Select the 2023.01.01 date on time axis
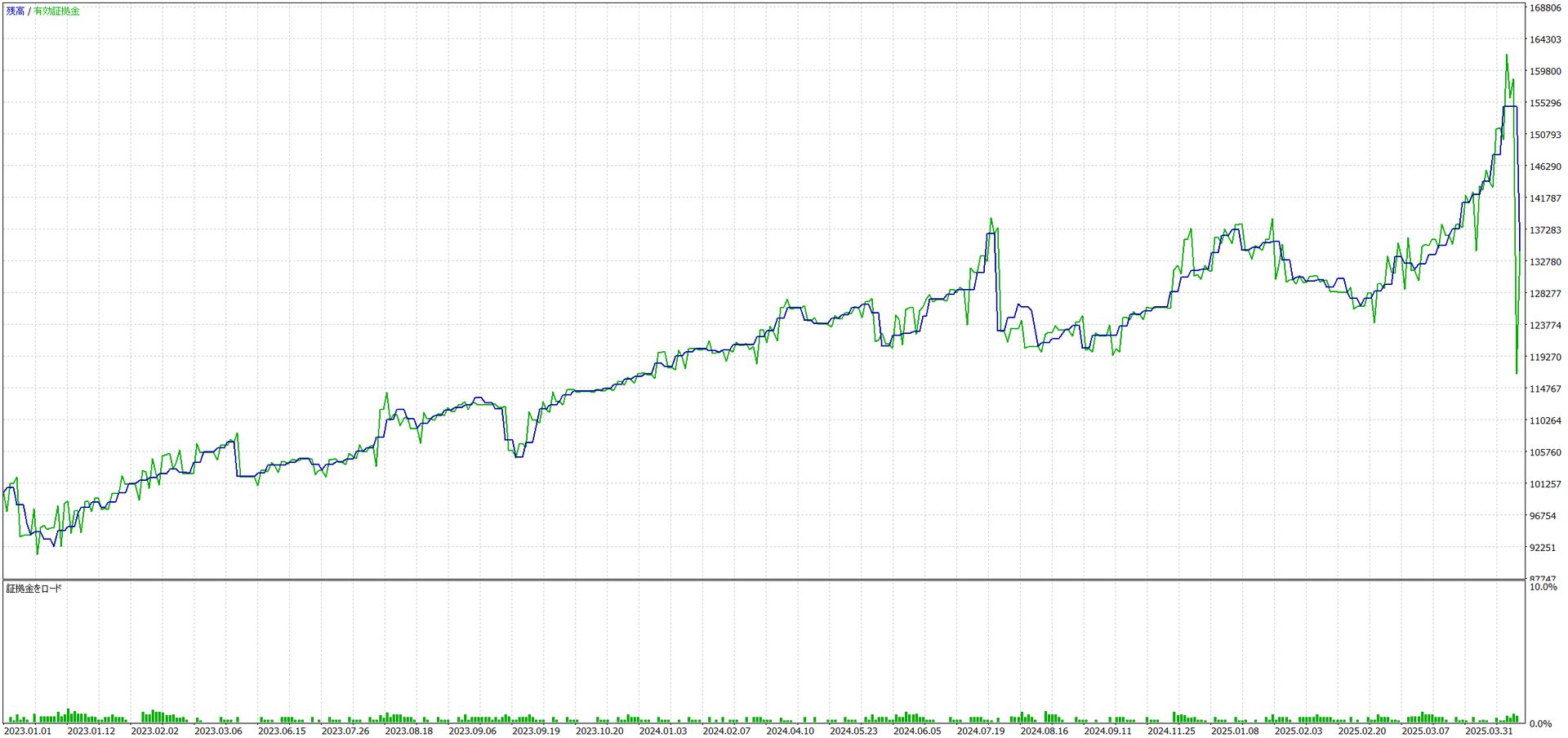The image size is (1568, 738). point(28,731)
